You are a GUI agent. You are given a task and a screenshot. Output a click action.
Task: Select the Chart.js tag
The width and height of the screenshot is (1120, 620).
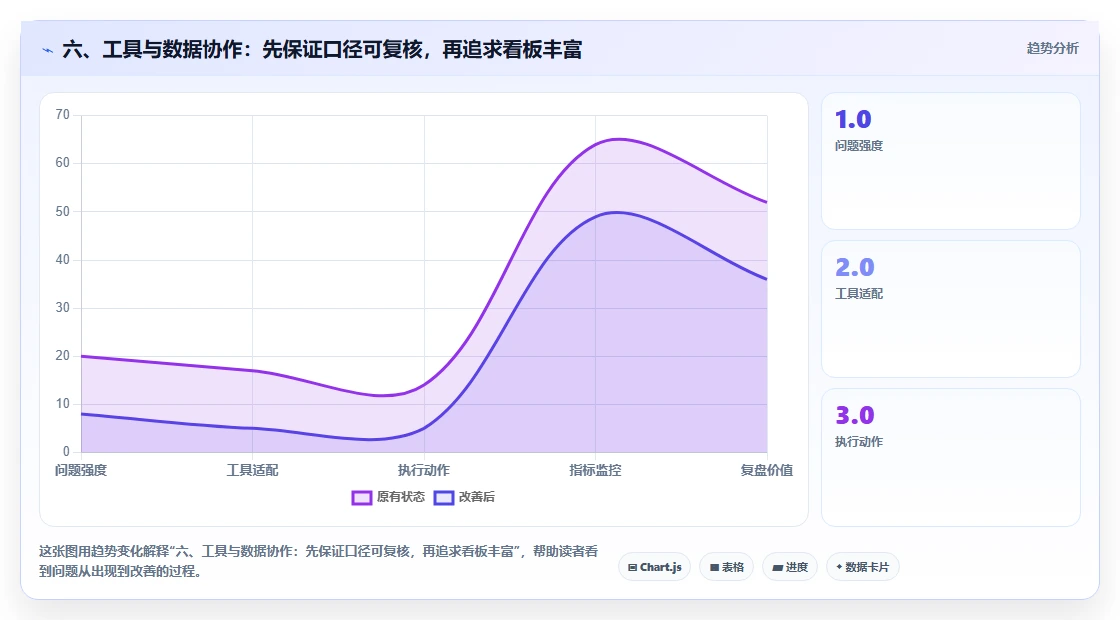point(654,567)
